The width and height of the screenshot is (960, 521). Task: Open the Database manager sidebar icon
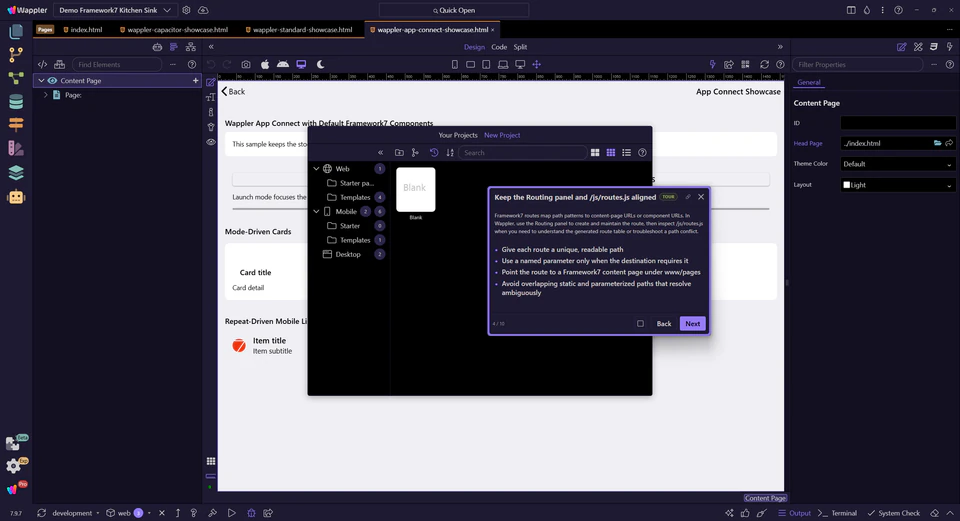pos(16,102)
